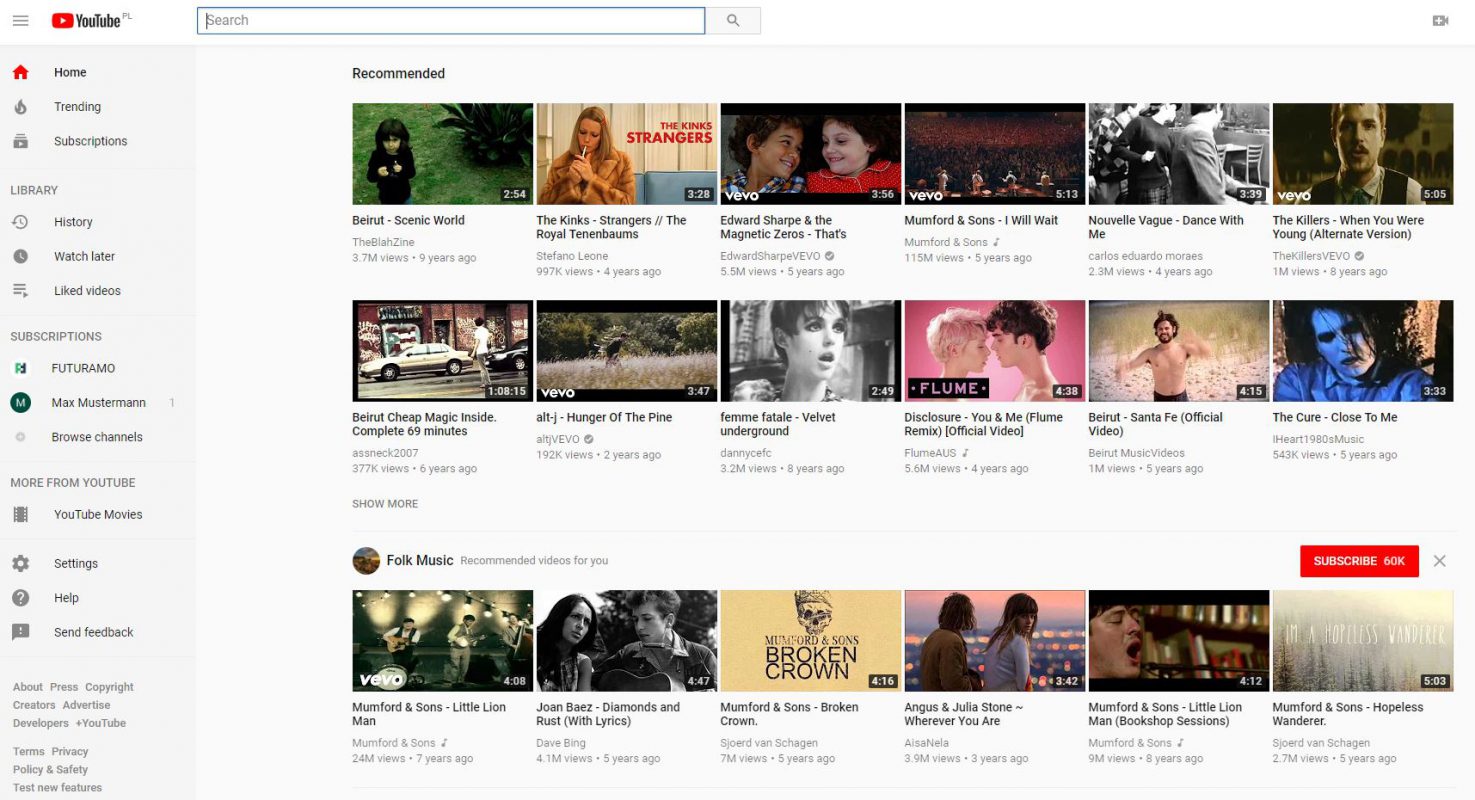
Task: Open the Privacy footer link
Action: [x=70, y=751]
